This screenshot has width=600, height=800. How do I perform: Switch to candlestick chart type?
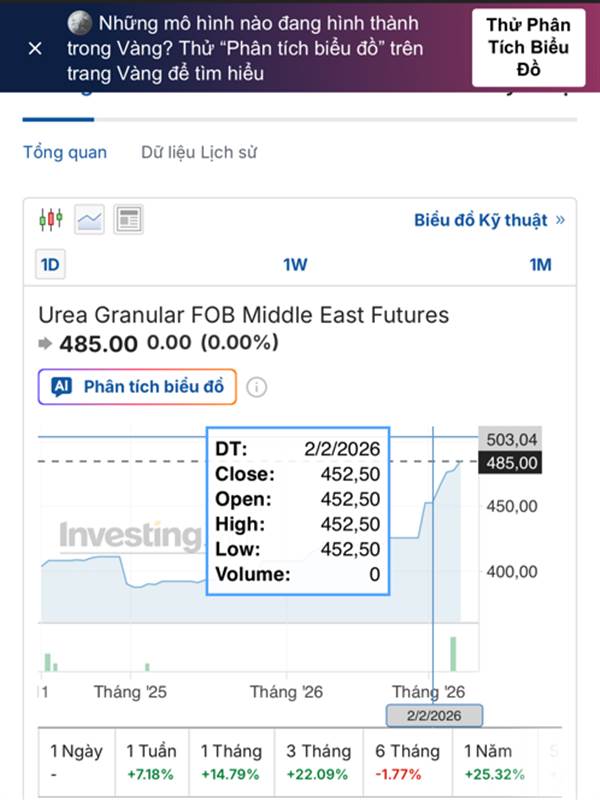coord(50,218)
